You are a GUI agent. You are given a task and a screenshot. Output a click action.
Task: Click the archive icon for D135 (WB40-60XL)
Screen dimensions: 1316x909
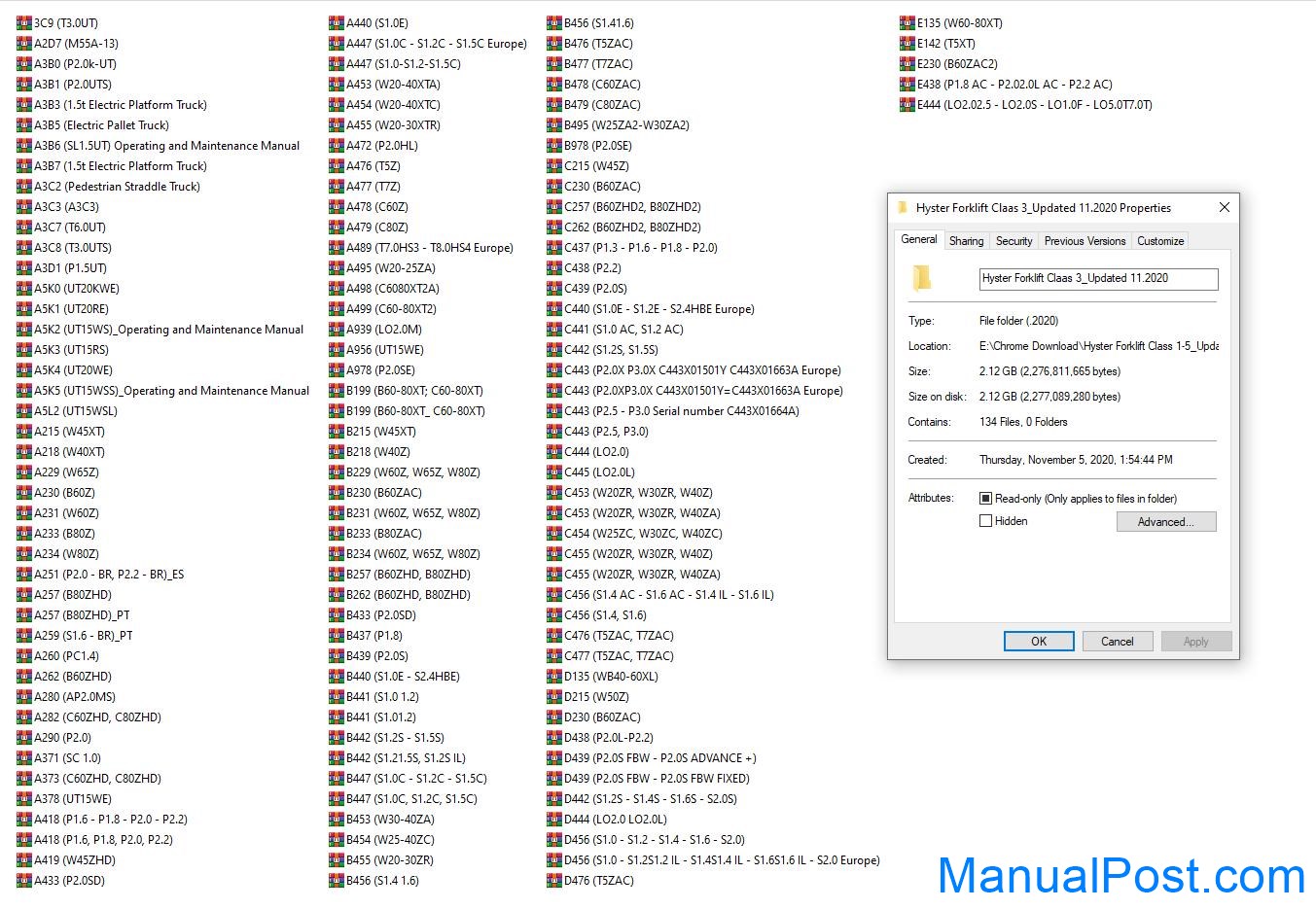click(x=554, y=676)
